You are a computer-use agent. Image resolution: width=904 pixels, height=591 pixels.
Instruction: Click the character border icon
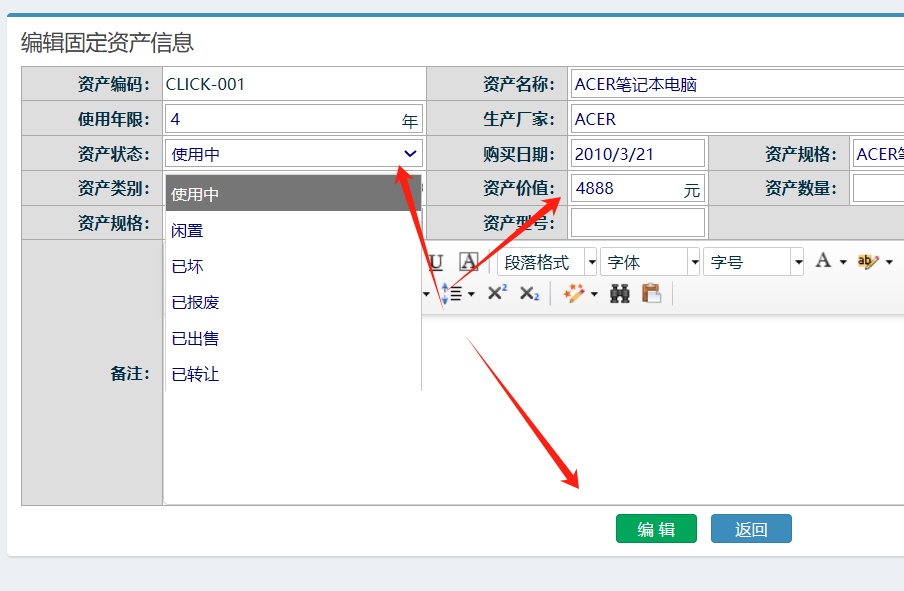coord(468,262)
